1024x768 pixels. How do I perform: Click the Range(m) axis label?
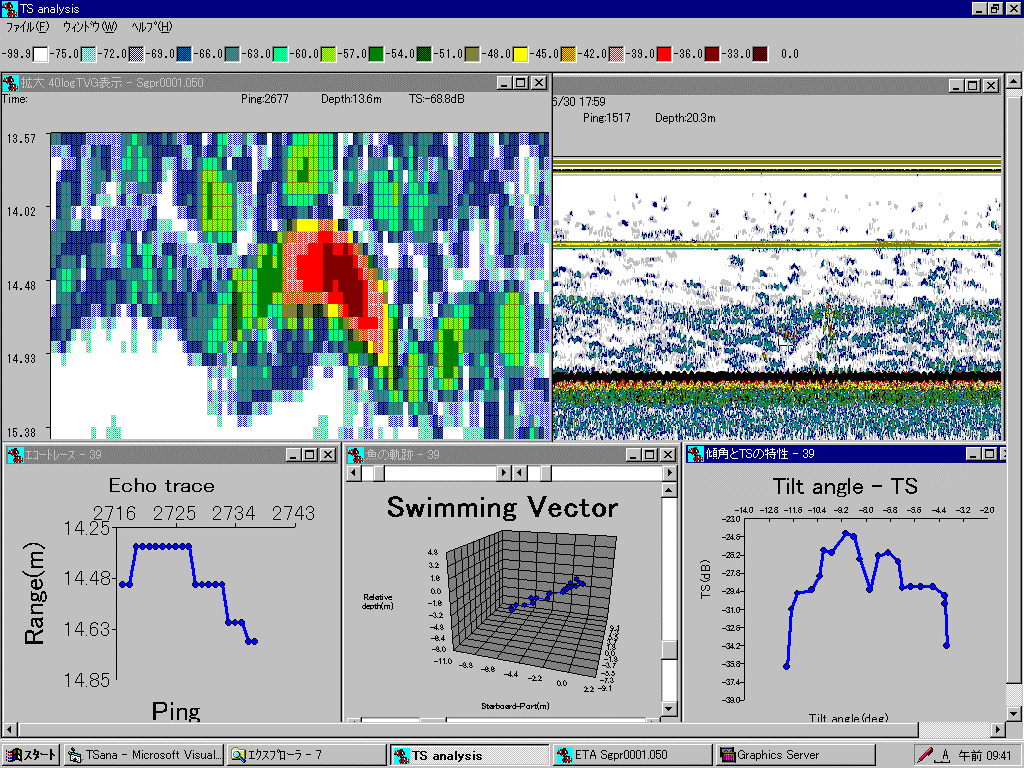[35, 594]
